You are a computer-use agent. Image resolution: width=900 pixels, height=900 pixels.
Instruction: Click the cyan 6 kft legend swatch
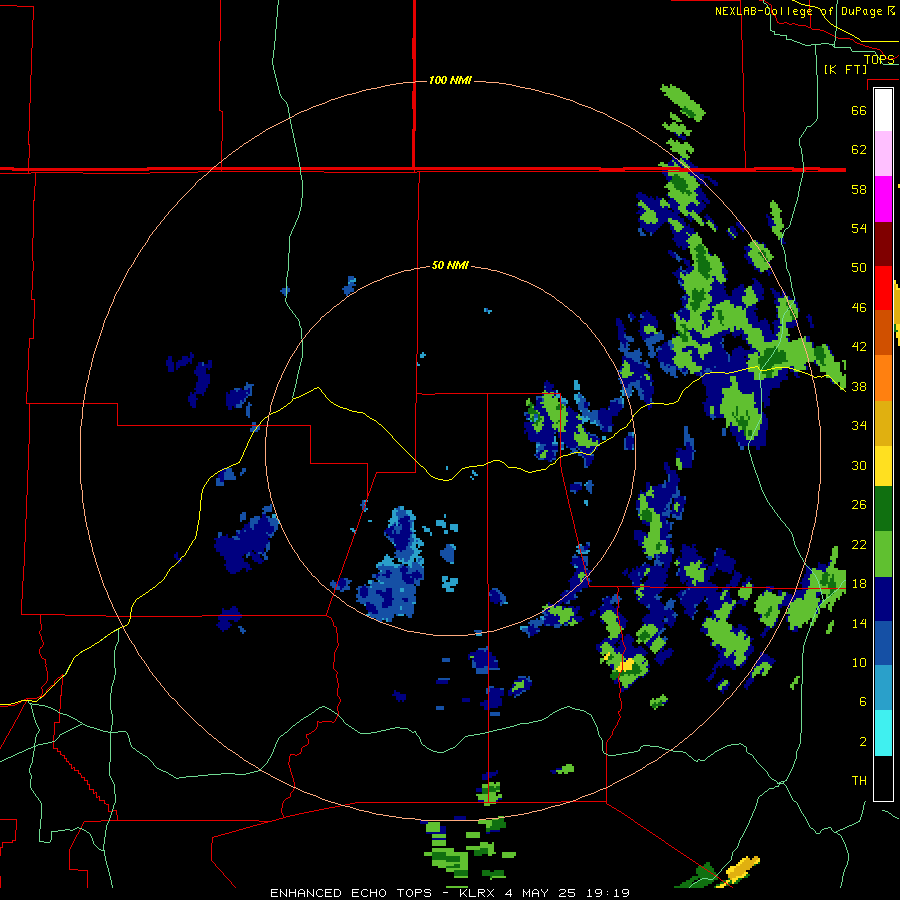883,733
